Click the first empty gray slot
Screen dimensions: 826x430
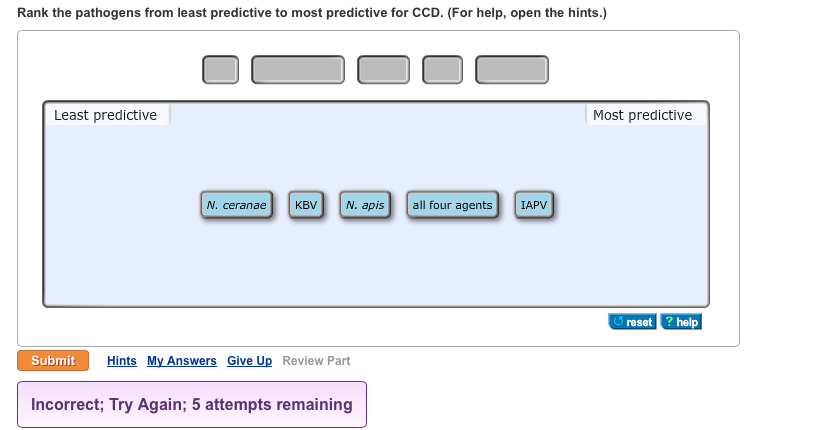[x=221, y=70]
